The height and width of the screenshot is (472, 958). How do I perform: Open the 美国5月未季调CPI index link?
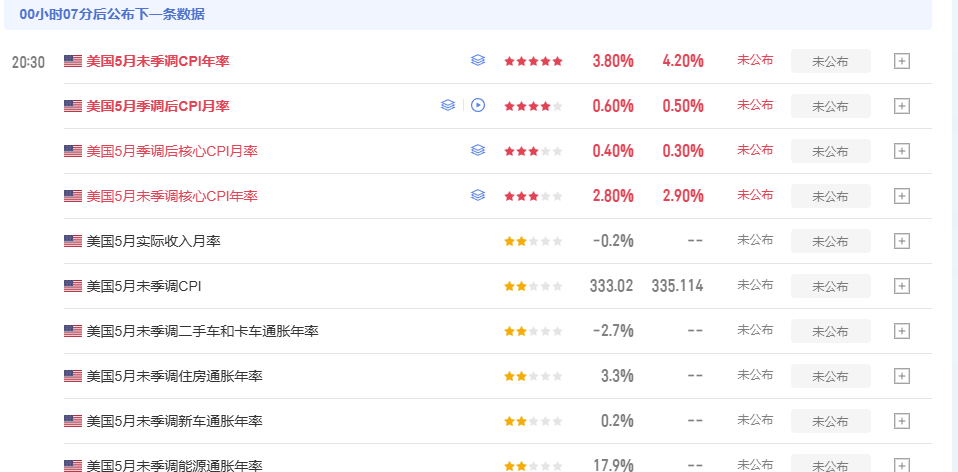click(144, 286)
